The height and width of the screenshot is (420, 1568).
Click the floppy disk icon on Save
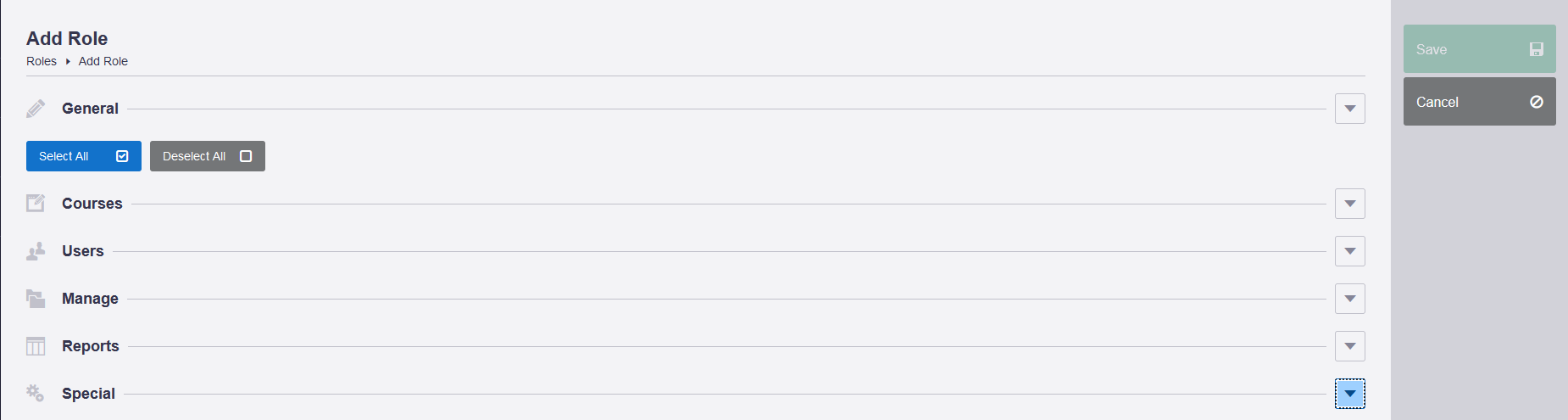(x=1536, y=49)
